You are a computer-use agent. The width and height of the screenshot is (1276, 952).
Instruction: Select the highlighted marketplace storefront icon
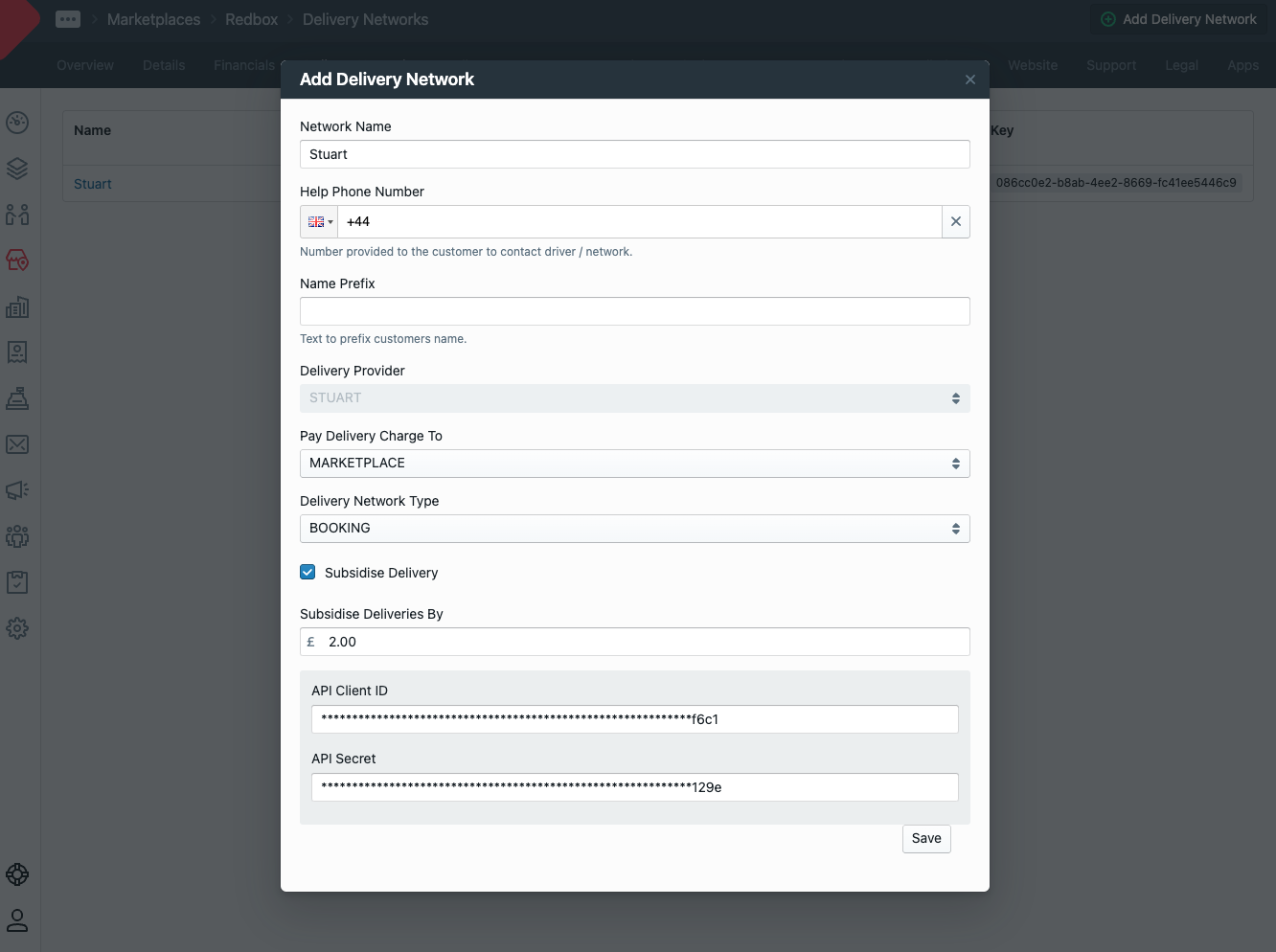click(x=17, y=261)
